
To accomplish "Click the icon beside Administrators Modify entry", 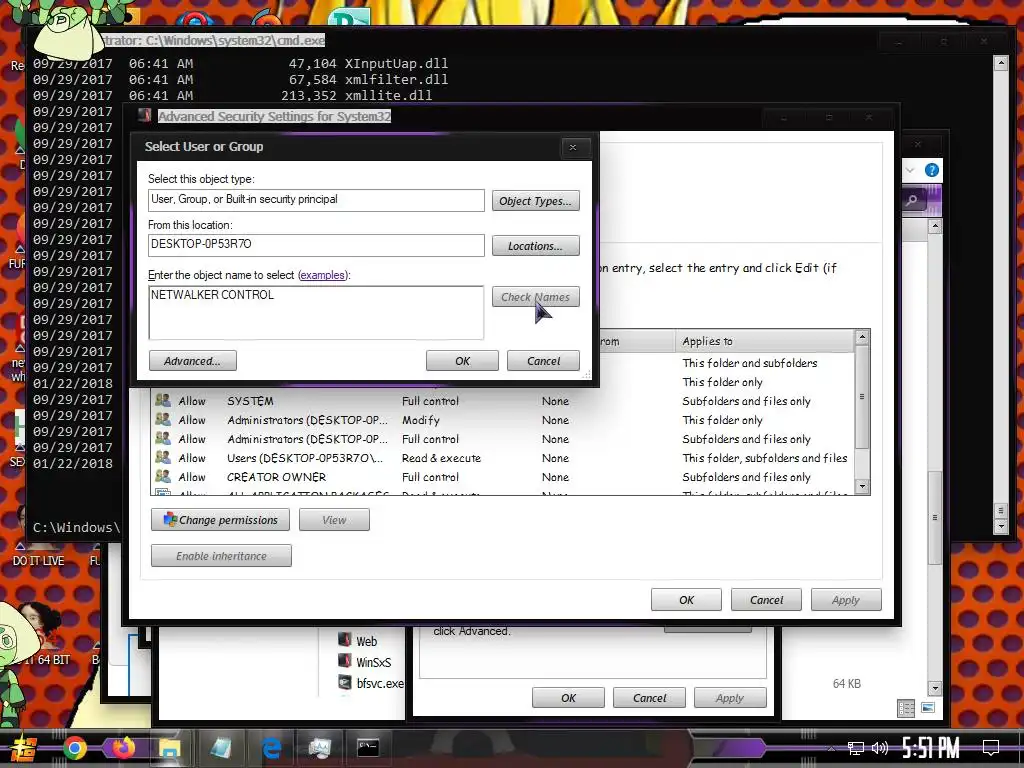I will point(163,419).
